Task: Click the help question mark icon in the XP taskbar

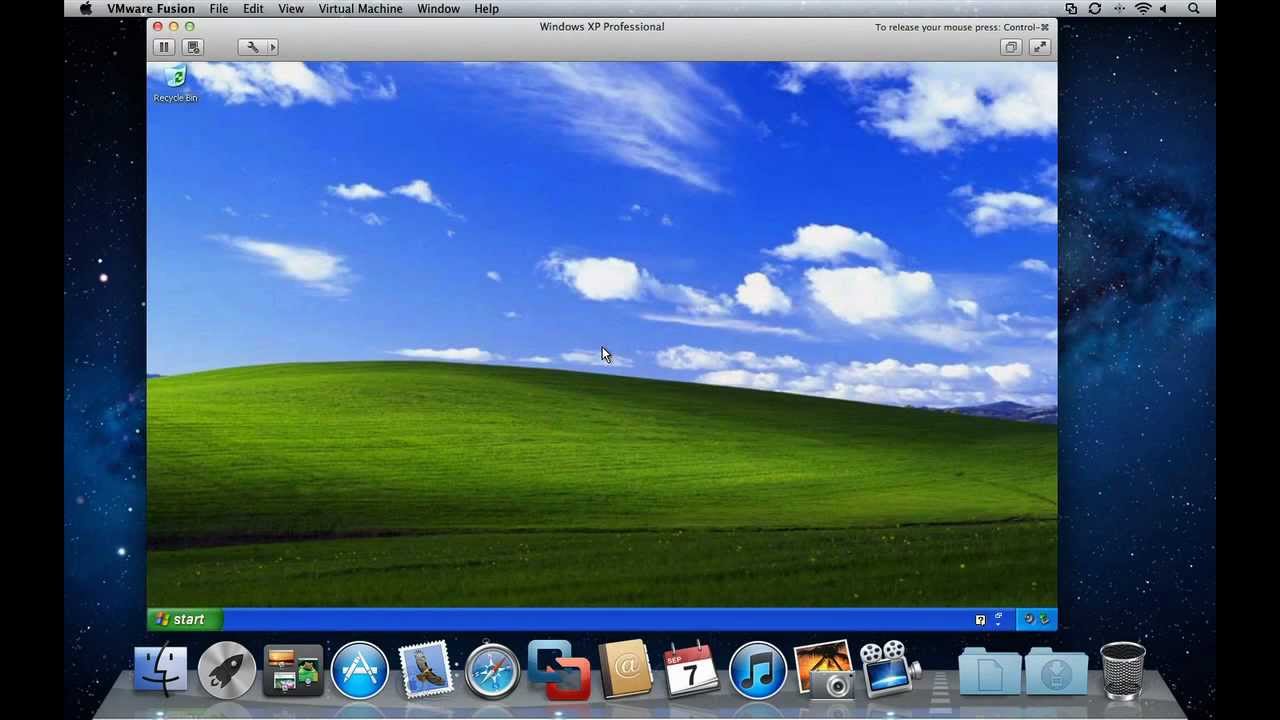Action: pyautogui.click(x=980, y=620)
